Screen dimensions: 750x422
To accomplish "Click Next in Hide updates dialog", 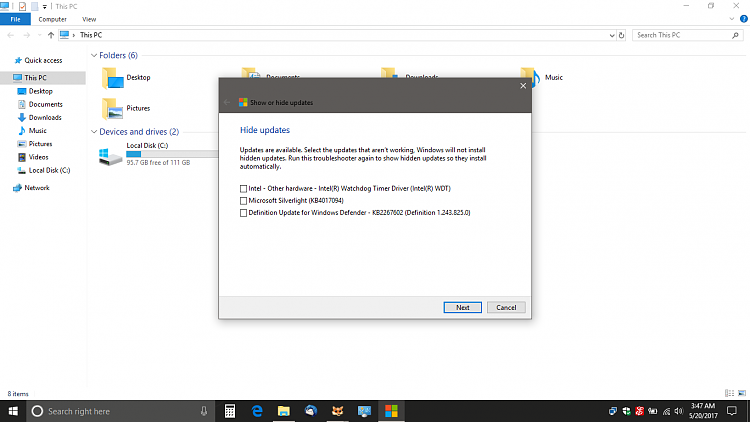I will click(463, 308).
